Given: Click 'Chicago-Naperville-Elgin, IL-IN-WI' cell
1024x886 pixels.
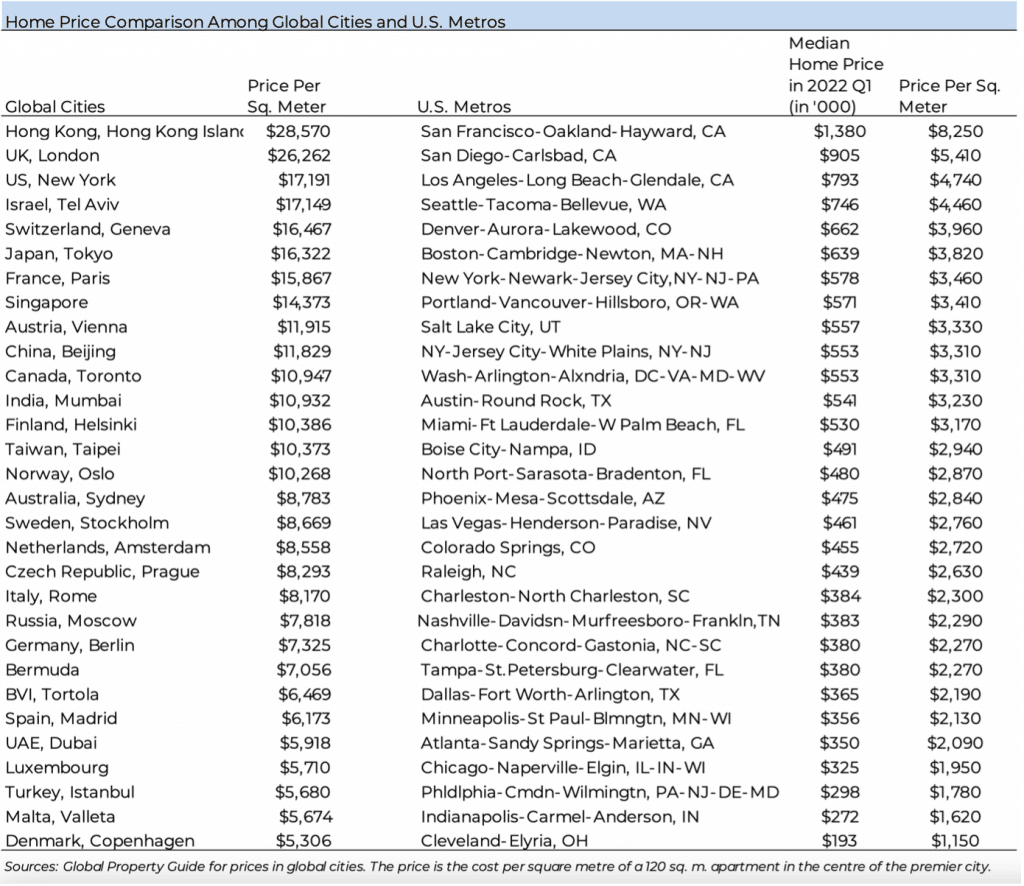Looking at the screenshot, I should (x=563, y=768).
